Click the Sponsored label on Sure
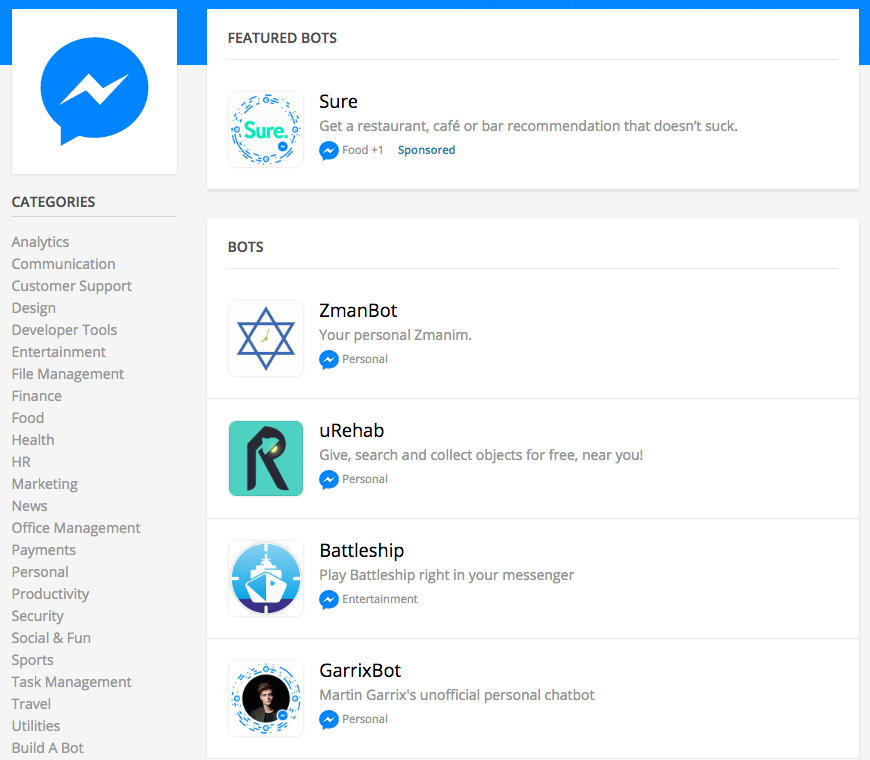The height and width of the screenshot is (760, 870). [x=426, y=150]
